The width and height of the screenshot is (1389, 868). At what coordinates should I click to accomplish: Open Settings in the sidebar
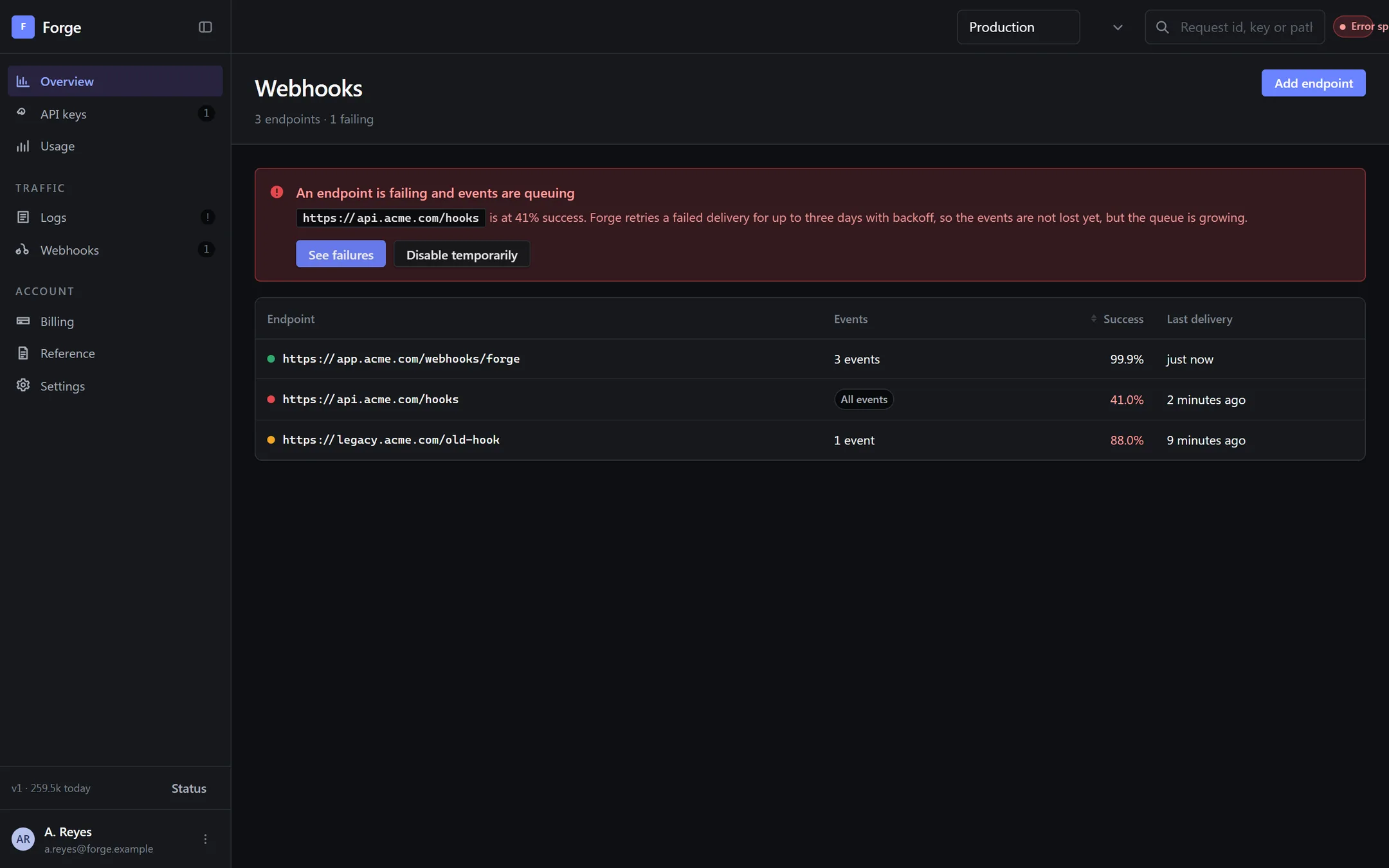tap(115, 386)
